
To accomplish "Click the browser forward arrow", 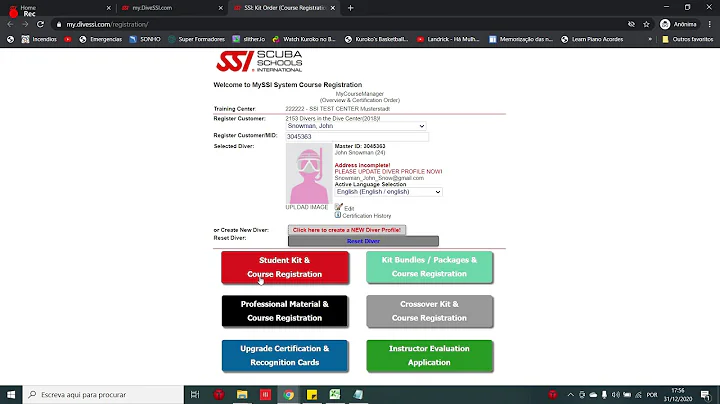I will (x=25, y=24).
